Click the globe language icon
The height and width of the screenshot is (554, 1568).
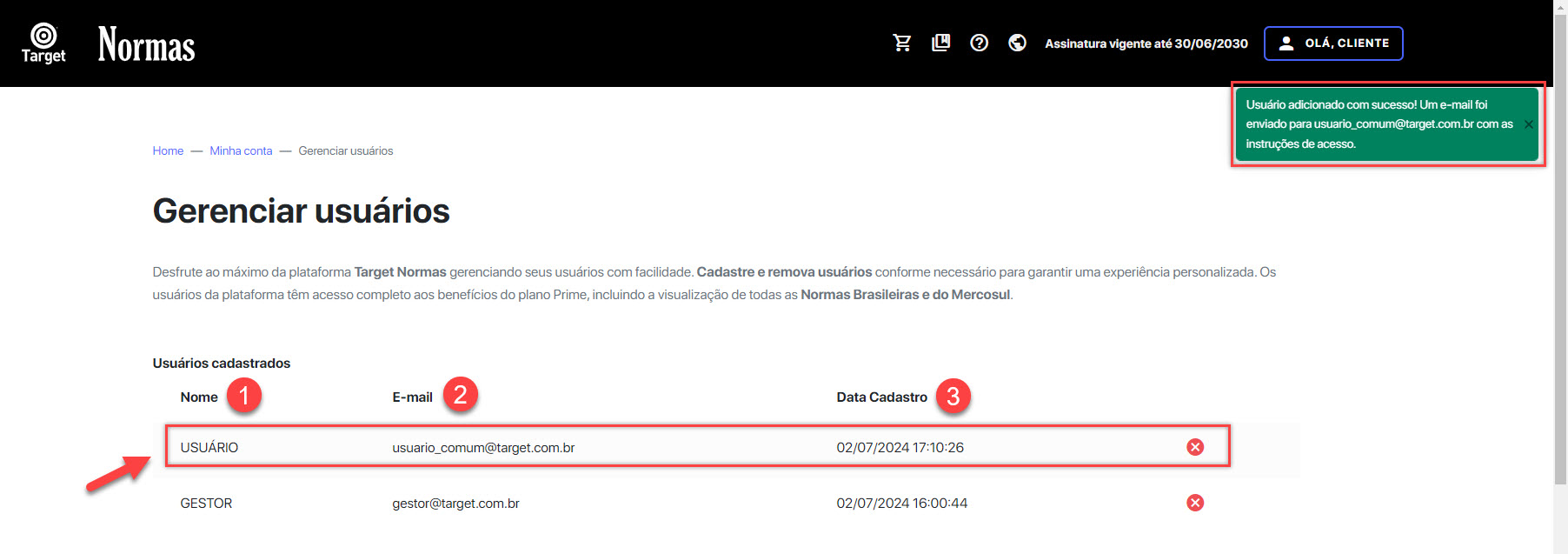[x=1017, y=43]
